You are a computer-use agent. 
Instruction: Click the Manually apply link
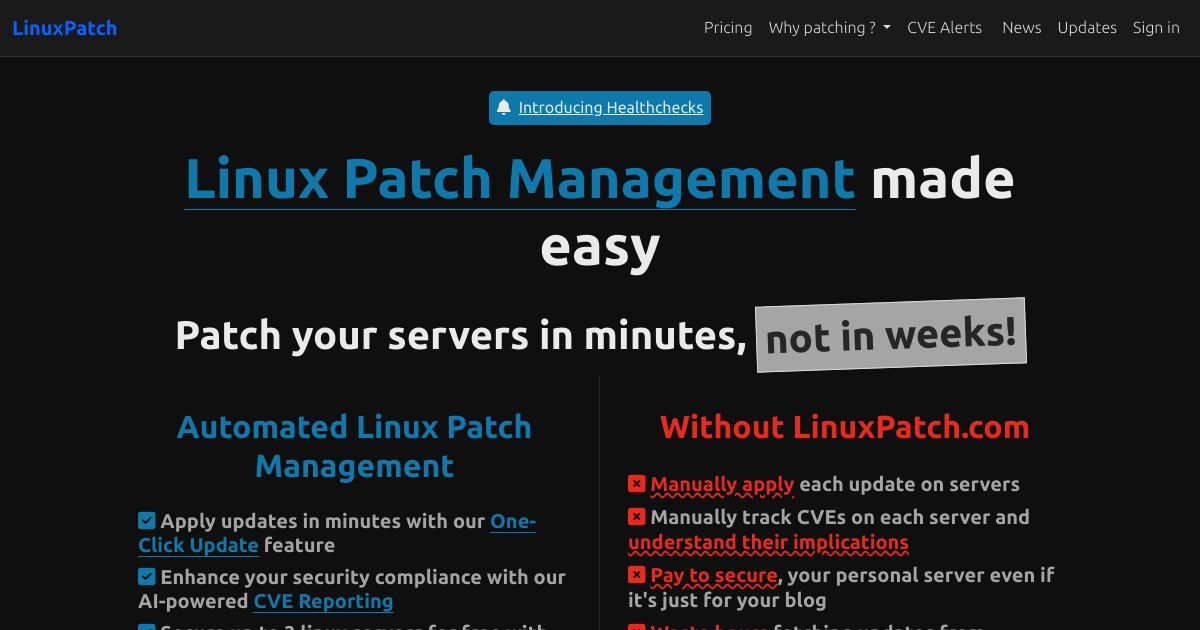coord(722,484)
